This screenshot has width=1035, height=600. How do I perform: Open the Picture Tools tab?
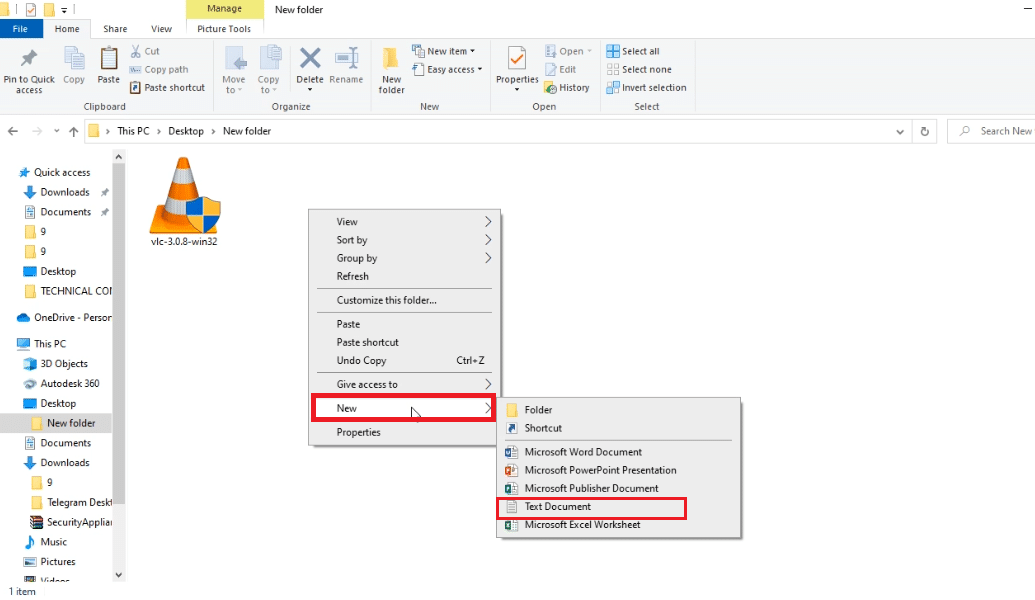click(x=224, y=28)
